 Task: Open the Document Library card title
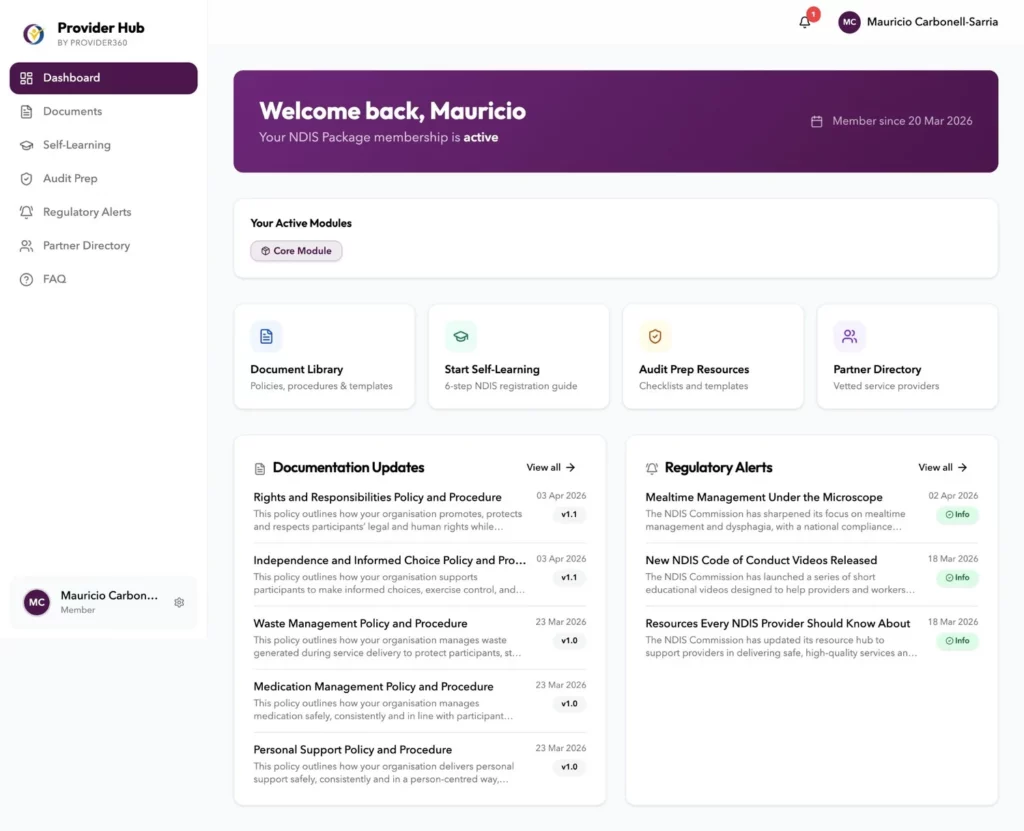click(296, 370)
